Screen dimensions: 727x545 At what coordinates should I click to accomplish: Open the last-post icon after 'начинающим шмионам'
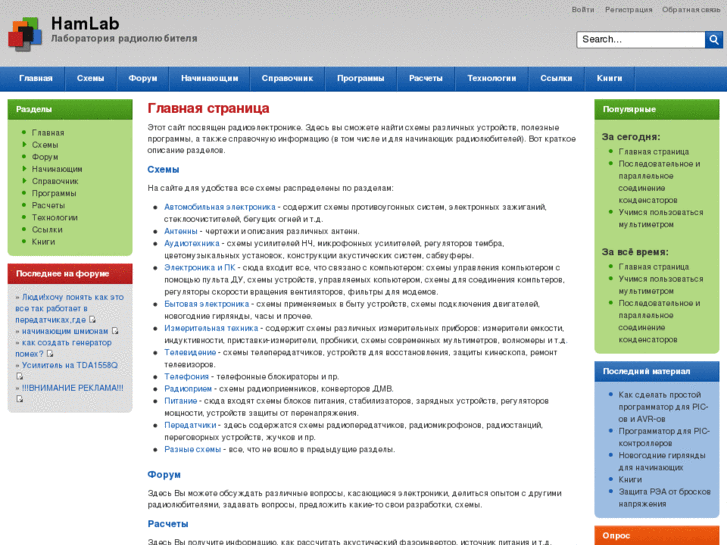point(115,331)
